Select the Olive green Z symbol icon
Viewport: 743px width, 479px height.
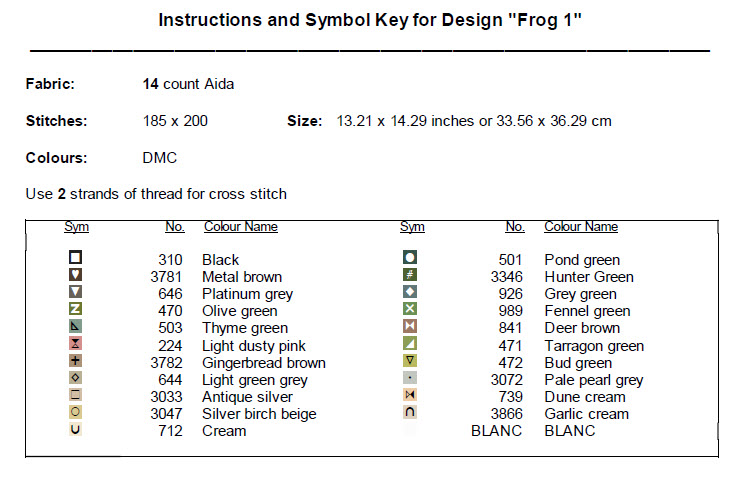[x=75, y=309]
